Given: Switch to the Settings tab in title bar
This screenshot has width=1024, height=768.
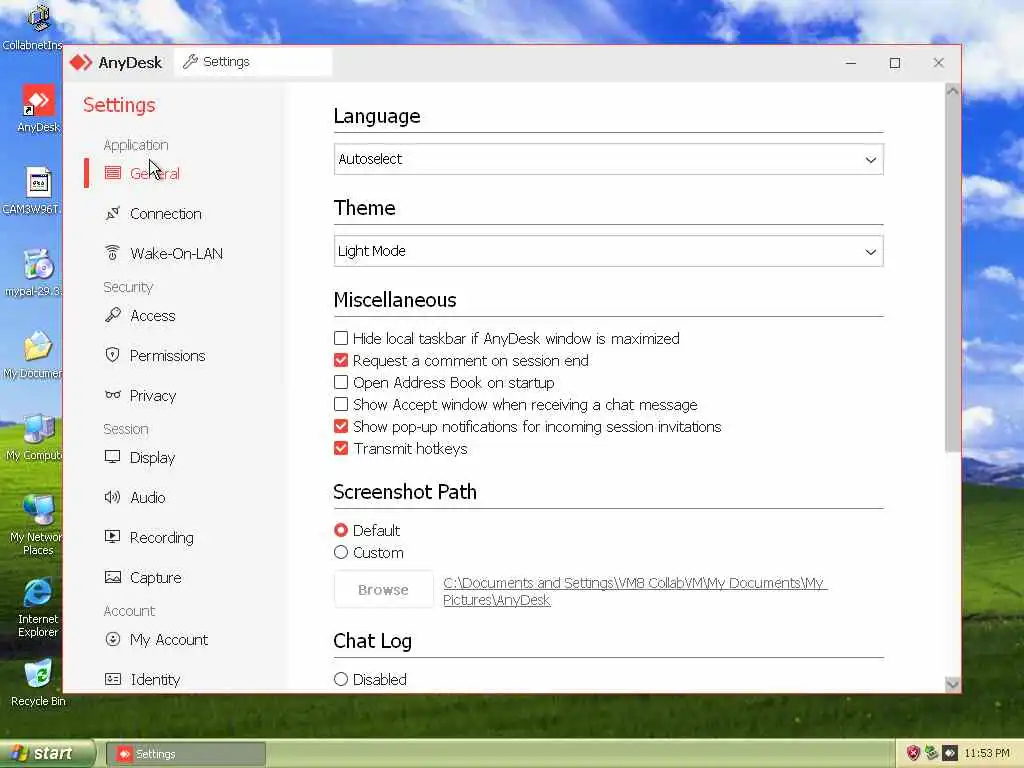Looking at the screenshot, I should pyautogui.click(x=253, y=62).
